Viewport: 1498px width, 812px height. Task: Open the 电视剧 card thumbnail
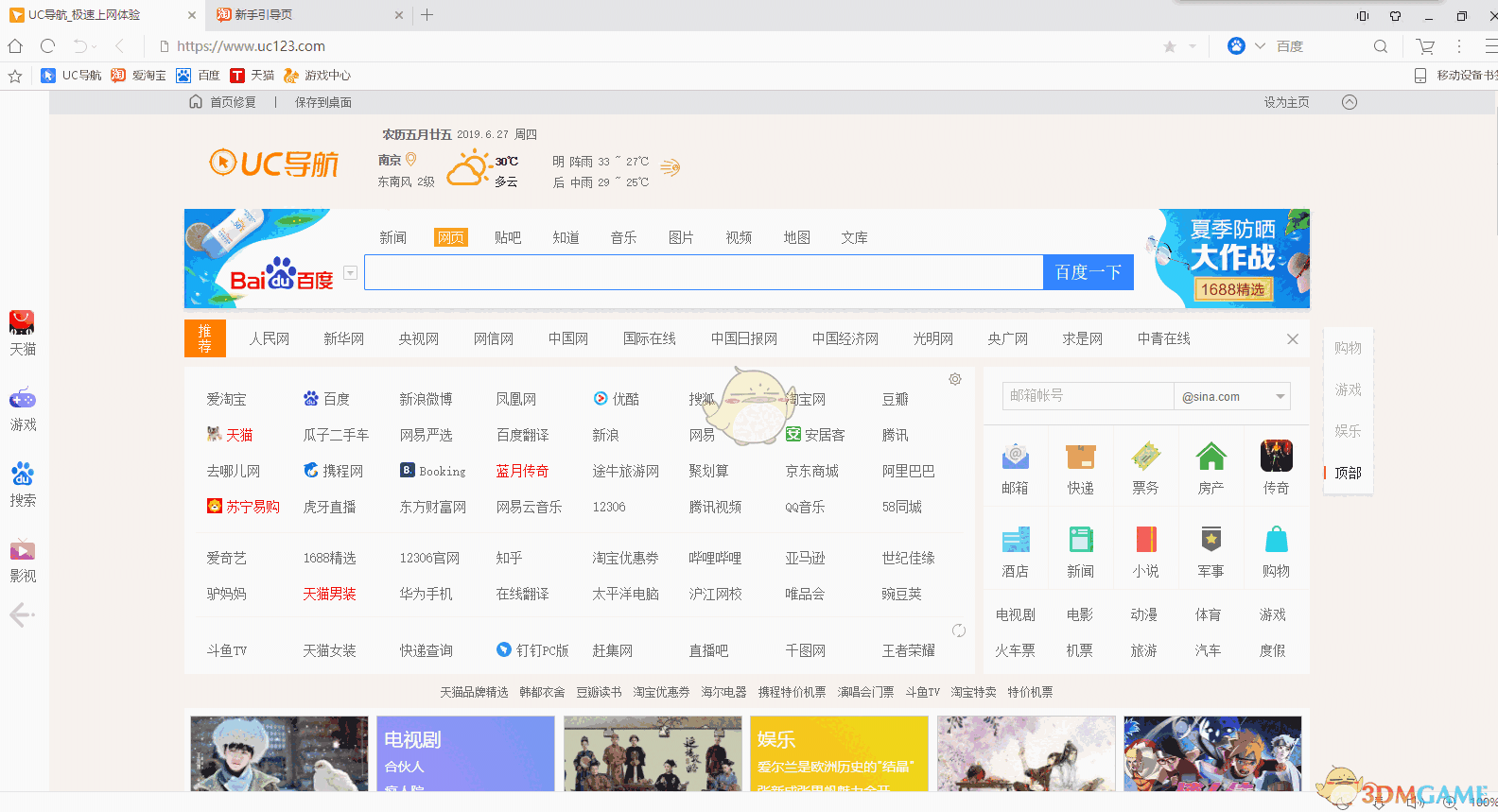(465, 753)
